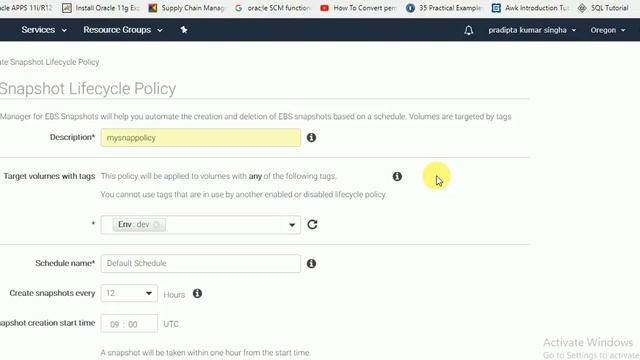640x360 pixels.
Task: Click the Env : dev tag chip
Action: coord(139,224)
